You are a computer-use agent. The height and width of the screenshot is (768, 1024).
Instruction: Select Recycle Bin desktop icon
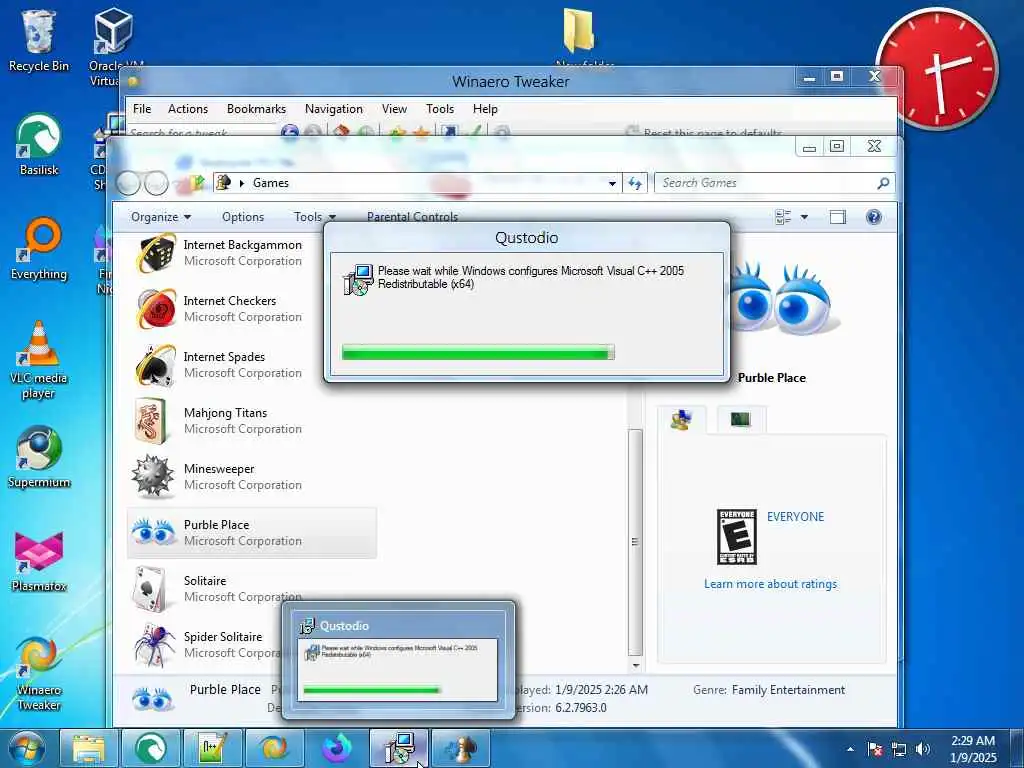pyautogui.click(x=39, y=40)
